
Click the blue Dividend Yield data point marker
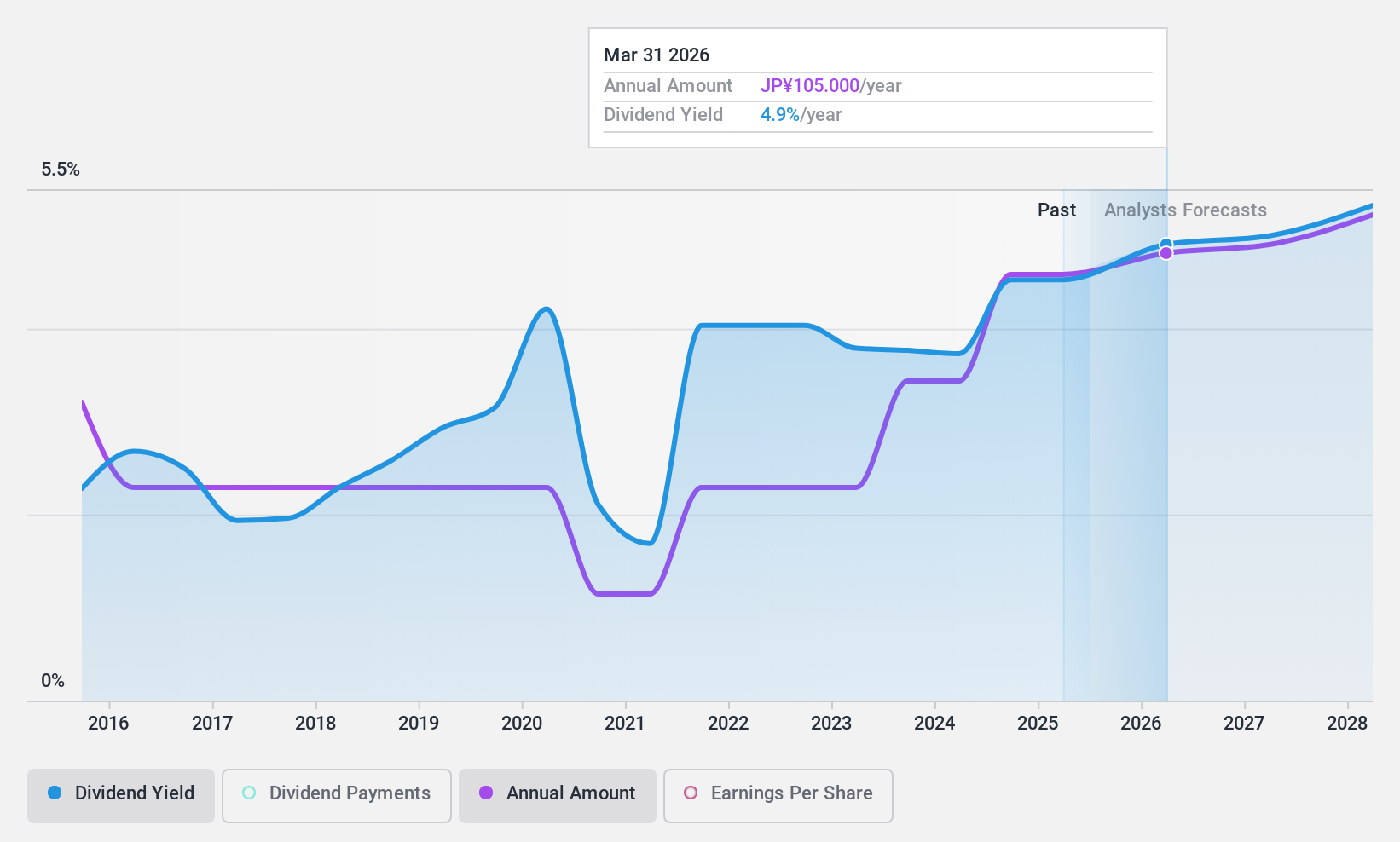pyautogui.click(x=1166, y=245)
